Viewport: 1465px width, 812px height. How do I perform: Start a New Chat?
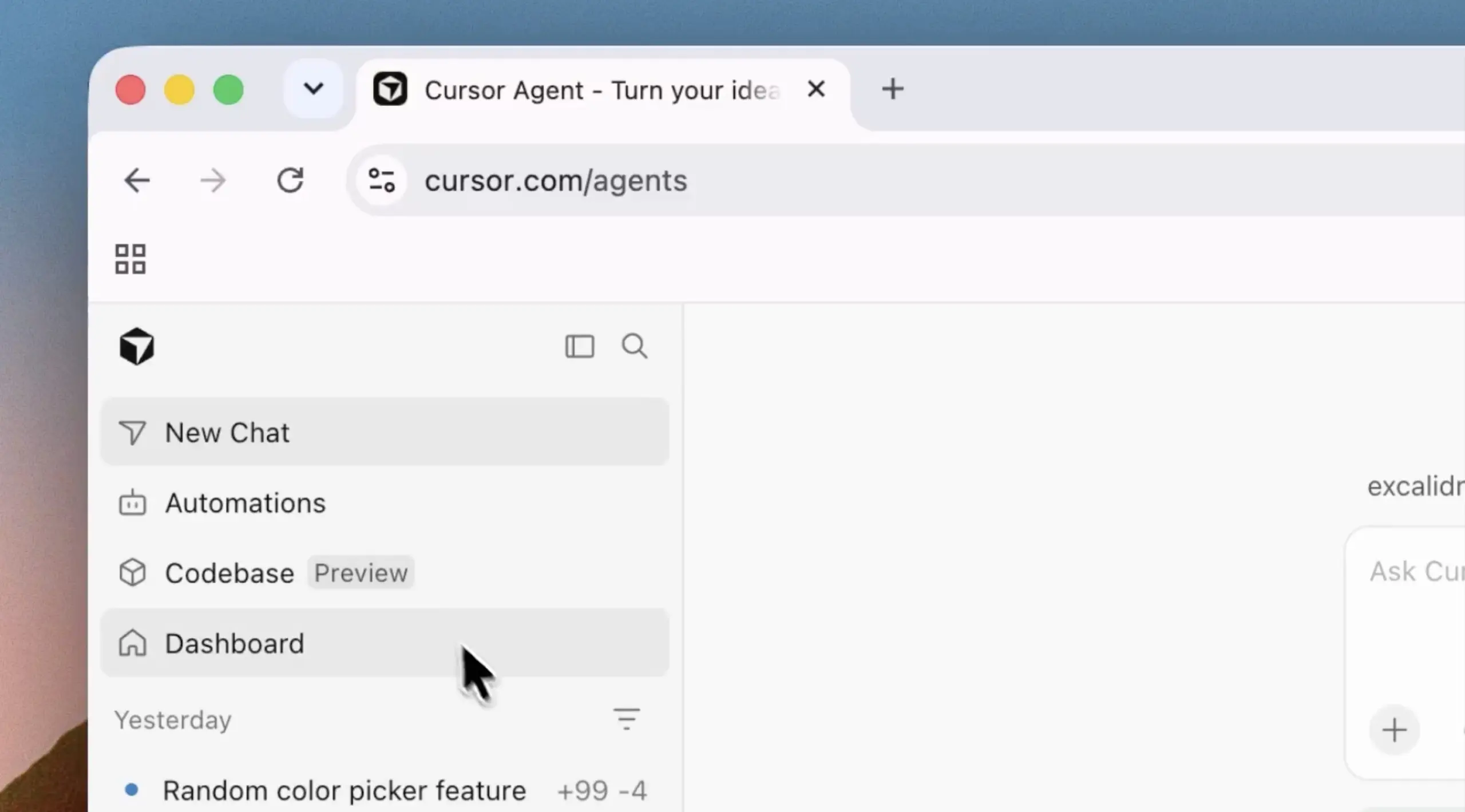coord(385,432)
